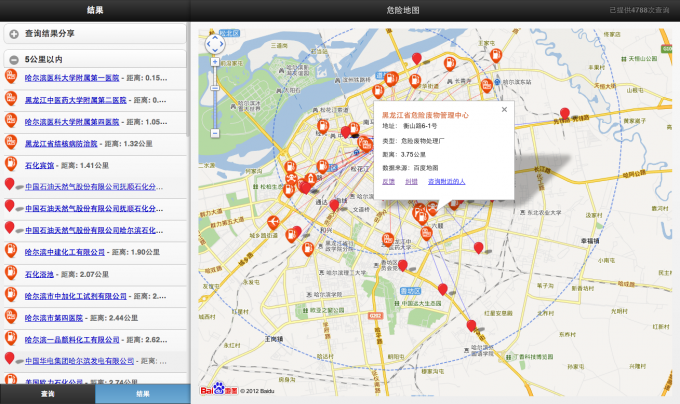Image resolution: width=680 pixels, height=404 pixels.
Task: Open 哈尔滨市第四医院 link
Action: [54, 318]
